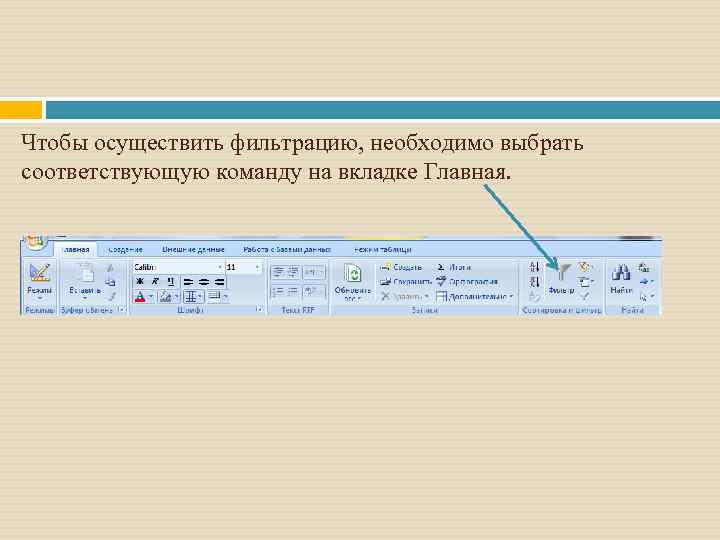Click the Replace icon in Найти group
The height and width of the screenshot is (540, 720).
point(644,267)
